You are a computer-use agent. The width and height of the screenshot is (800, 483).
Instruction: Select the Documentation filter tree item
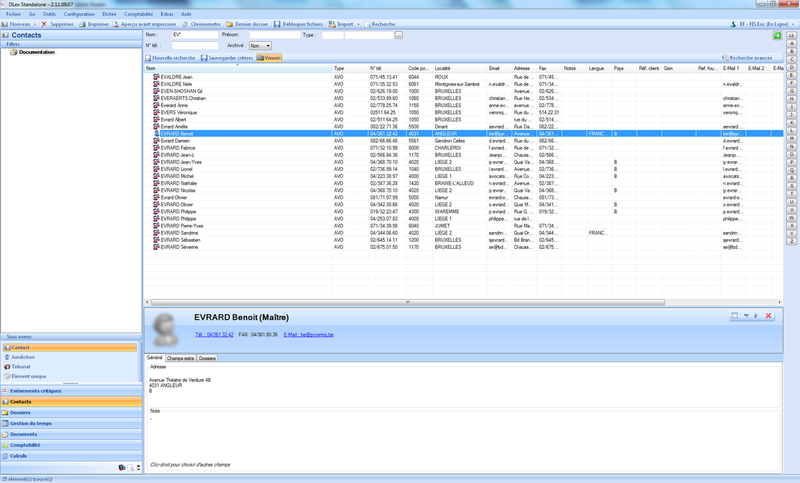pos(36,52)
